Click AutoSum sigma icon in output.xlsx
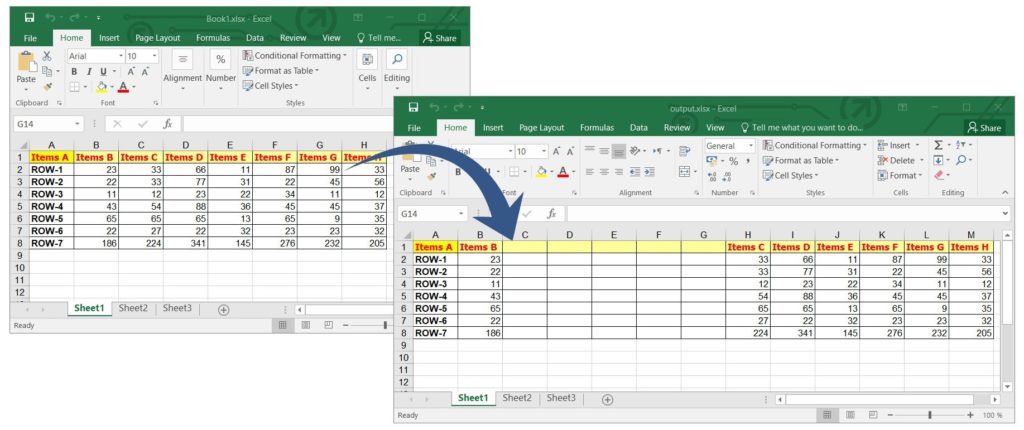The height and width of the screenshot is (430, 1024). pyautogui.click(x=938, y=146)
